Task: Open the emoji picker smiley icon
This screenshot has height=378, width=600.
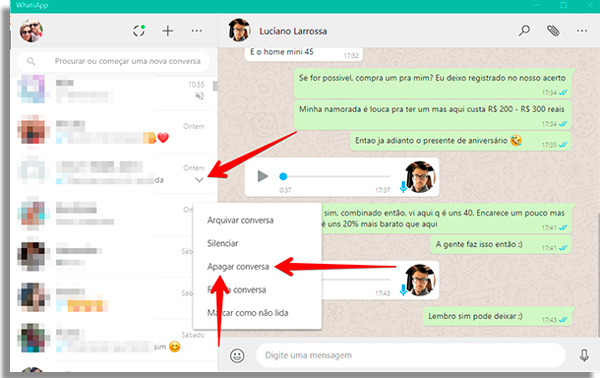Action: pyautogui.click(x=237, y=355)
